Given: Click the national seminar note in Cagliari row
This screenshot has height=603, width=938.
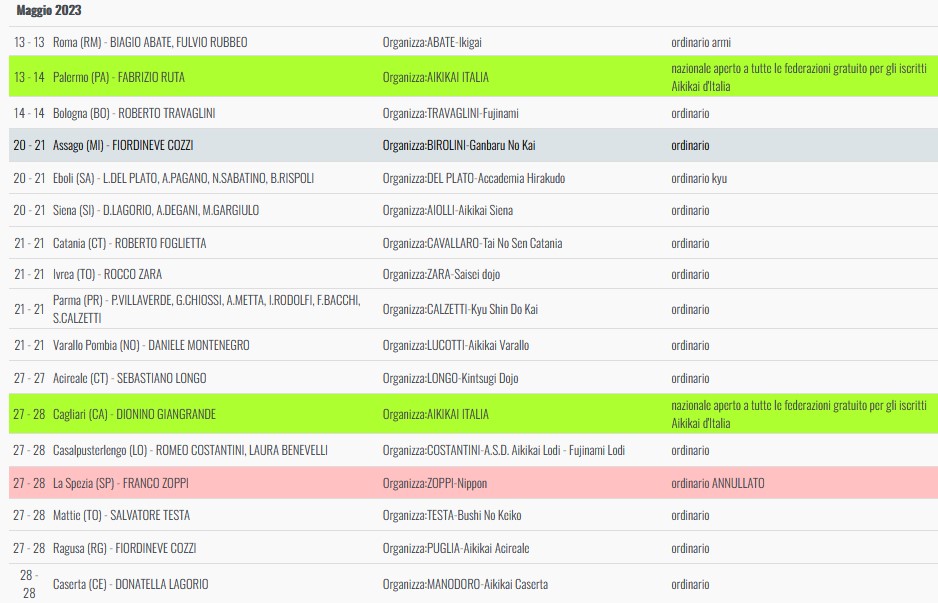Looking at the screenshot, I should point(799,414).
